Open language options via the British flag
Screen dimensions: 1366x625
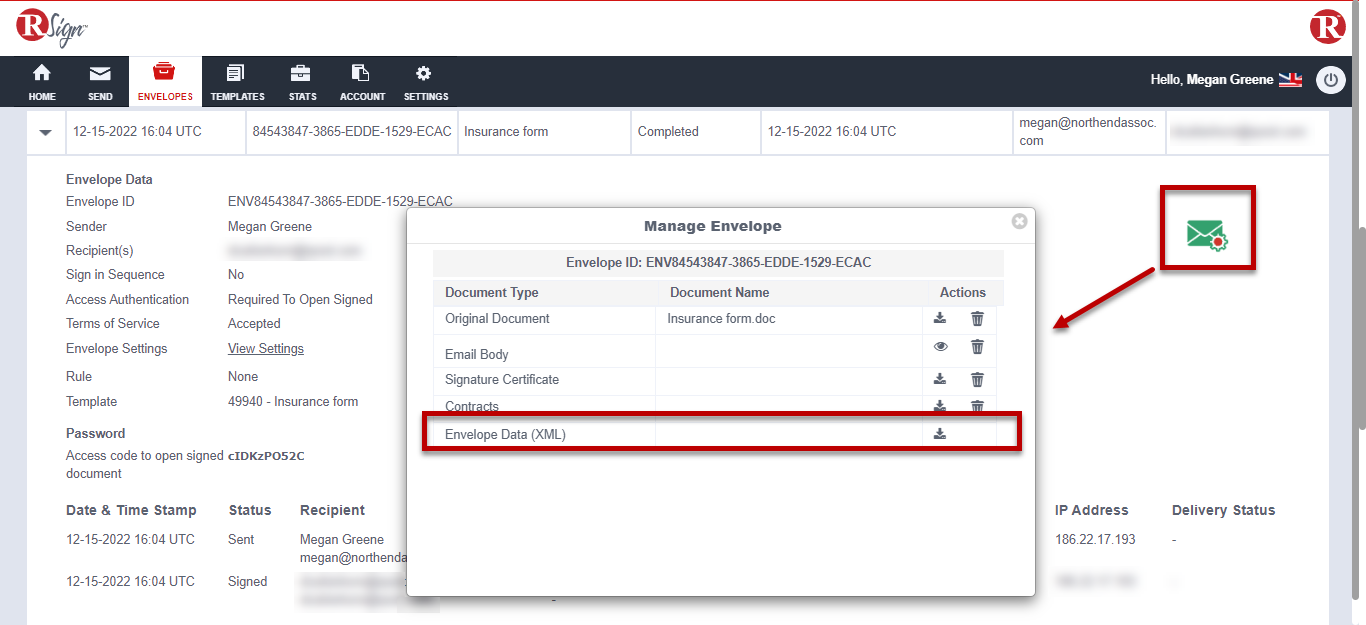[x=1290, y=79]
